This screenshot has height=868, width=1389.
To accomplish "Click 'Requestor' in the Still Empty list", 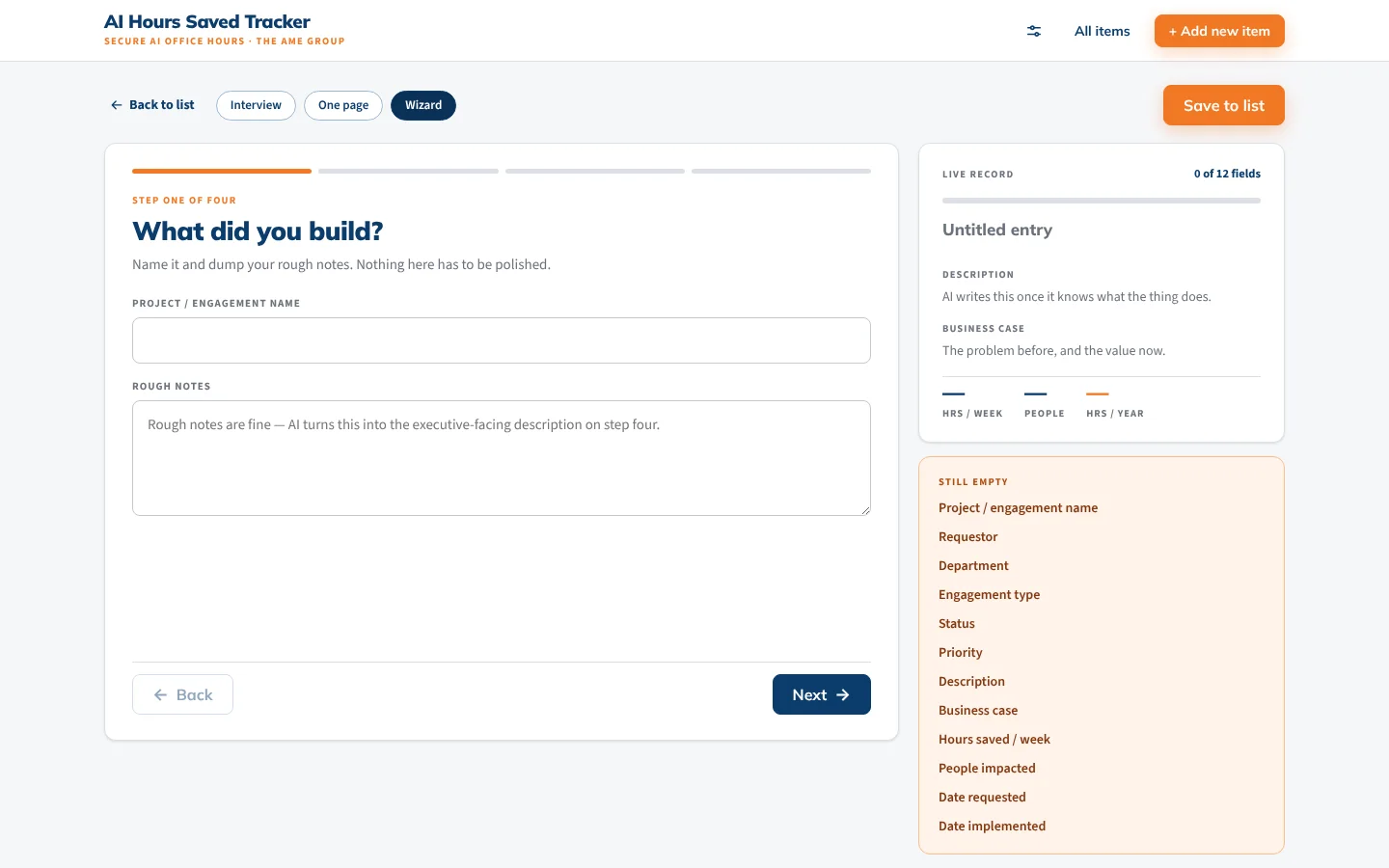I will pos(967,537).
